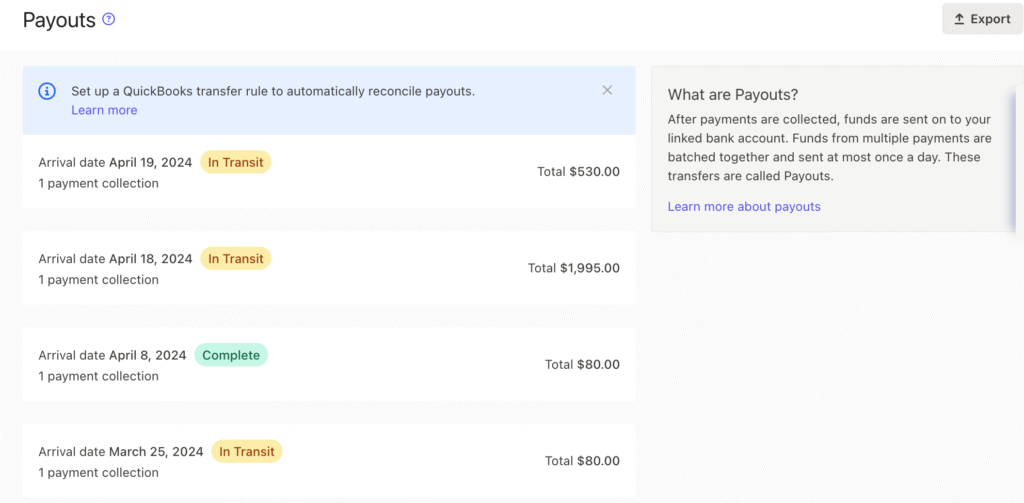Click the Total $1,995.00 amount
This screenshot has height=503, width=1024.
573,268
